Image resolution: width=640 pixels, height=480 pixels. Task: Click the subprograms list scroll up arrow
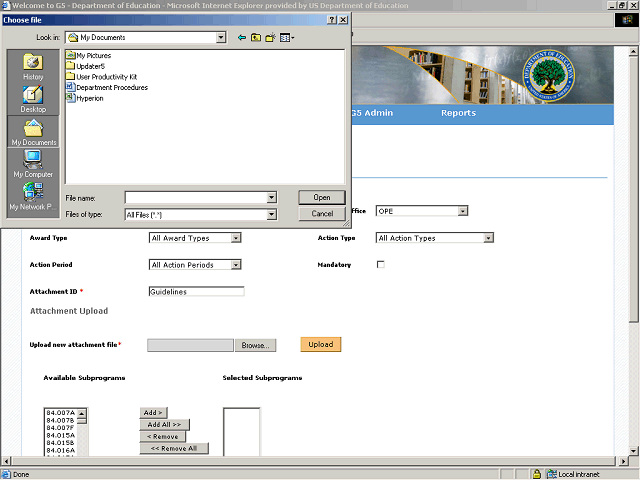(x=82, y=413)
